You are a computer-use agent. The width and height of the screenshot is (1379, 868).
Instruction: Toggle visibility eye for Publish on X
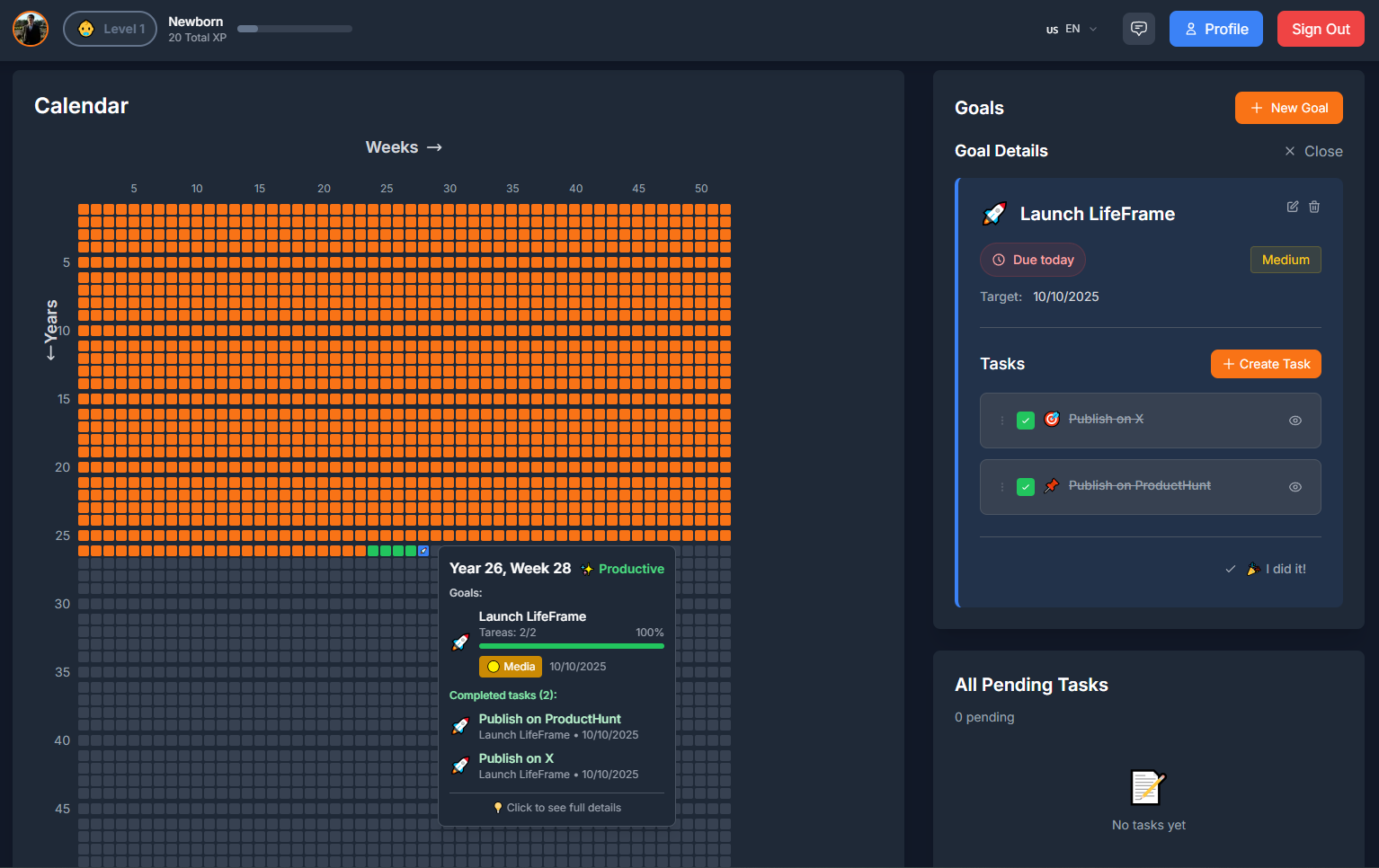(x=1295, y=421)
